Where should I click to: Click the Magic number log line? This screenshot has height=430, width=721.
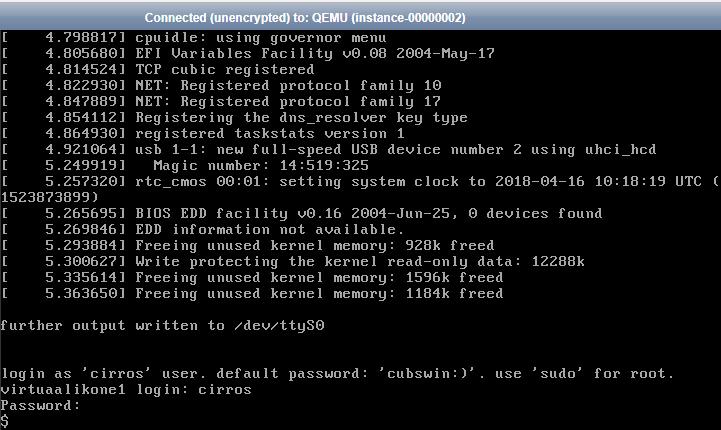click(185, 166)
